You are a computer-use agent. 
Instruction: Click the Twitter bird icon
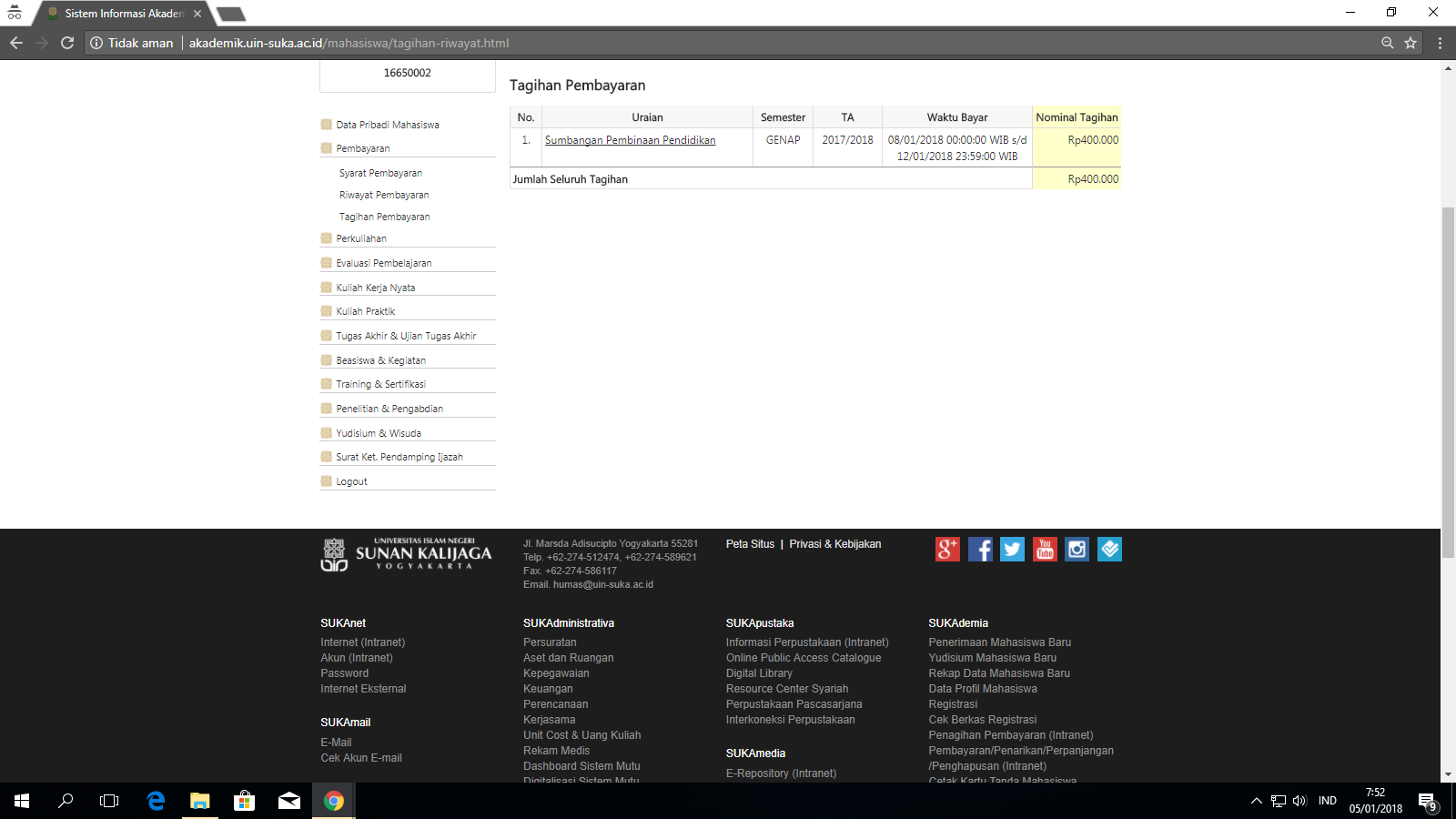[1012, 549]
